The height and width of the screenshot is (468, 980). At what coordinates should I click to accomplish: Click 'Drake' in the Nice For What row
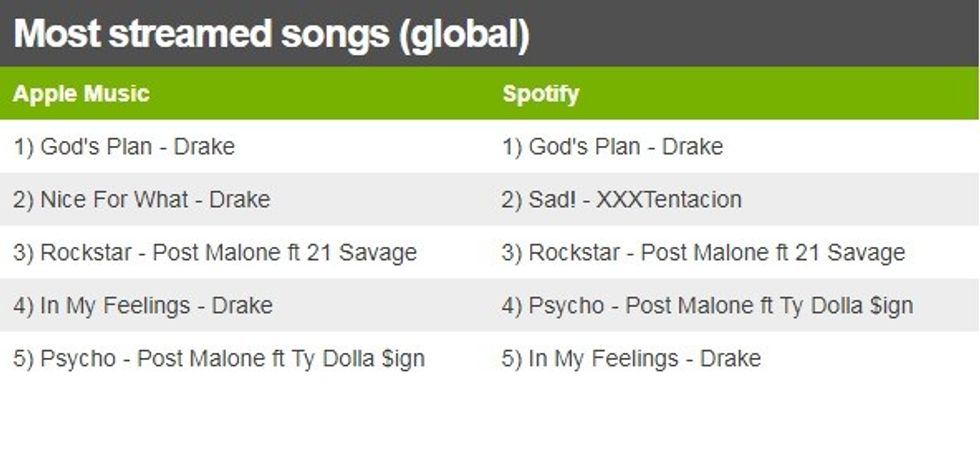[x=240, y=200]
